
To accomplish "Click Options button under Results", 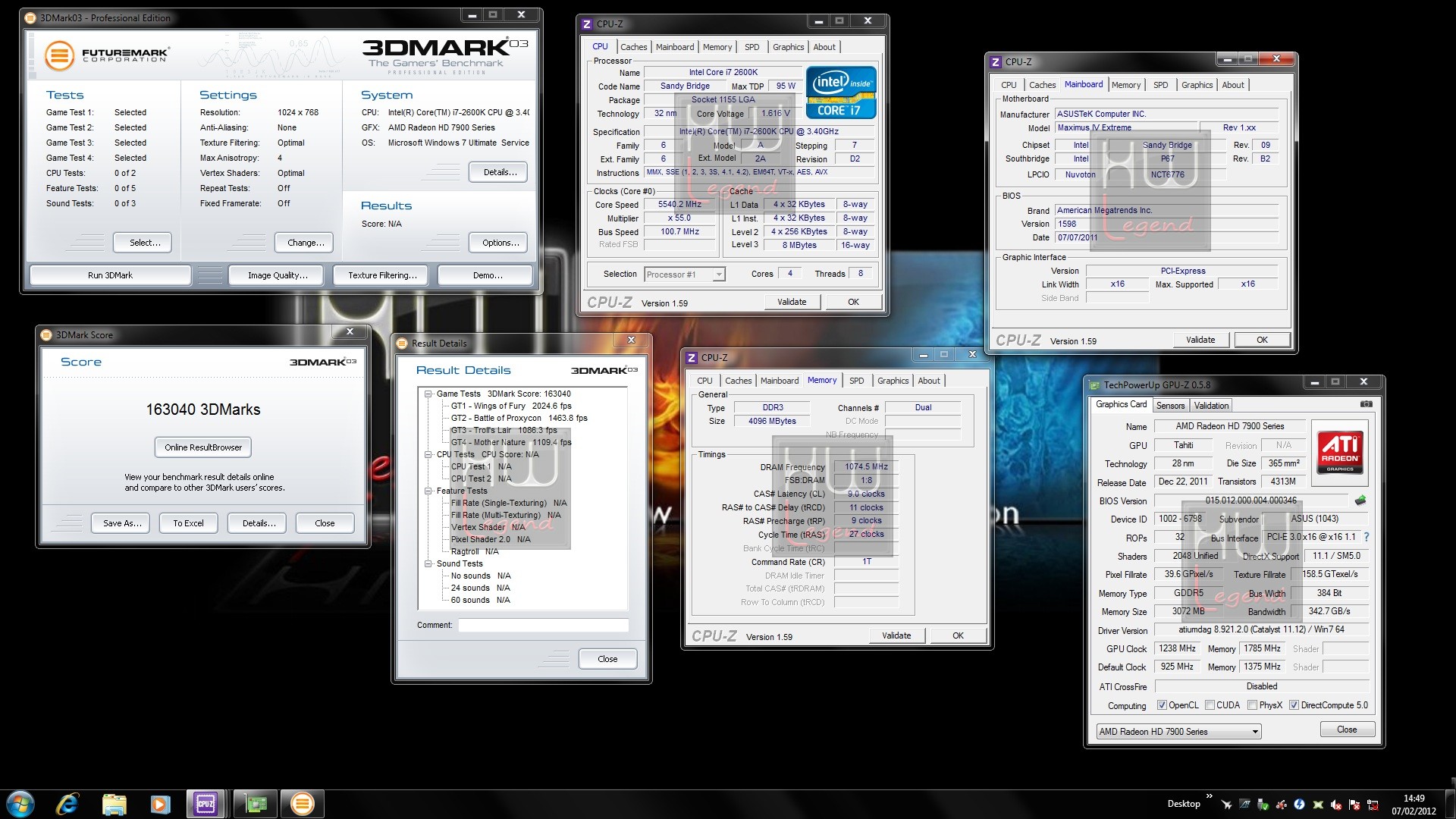I will click(x=498, y=243).
